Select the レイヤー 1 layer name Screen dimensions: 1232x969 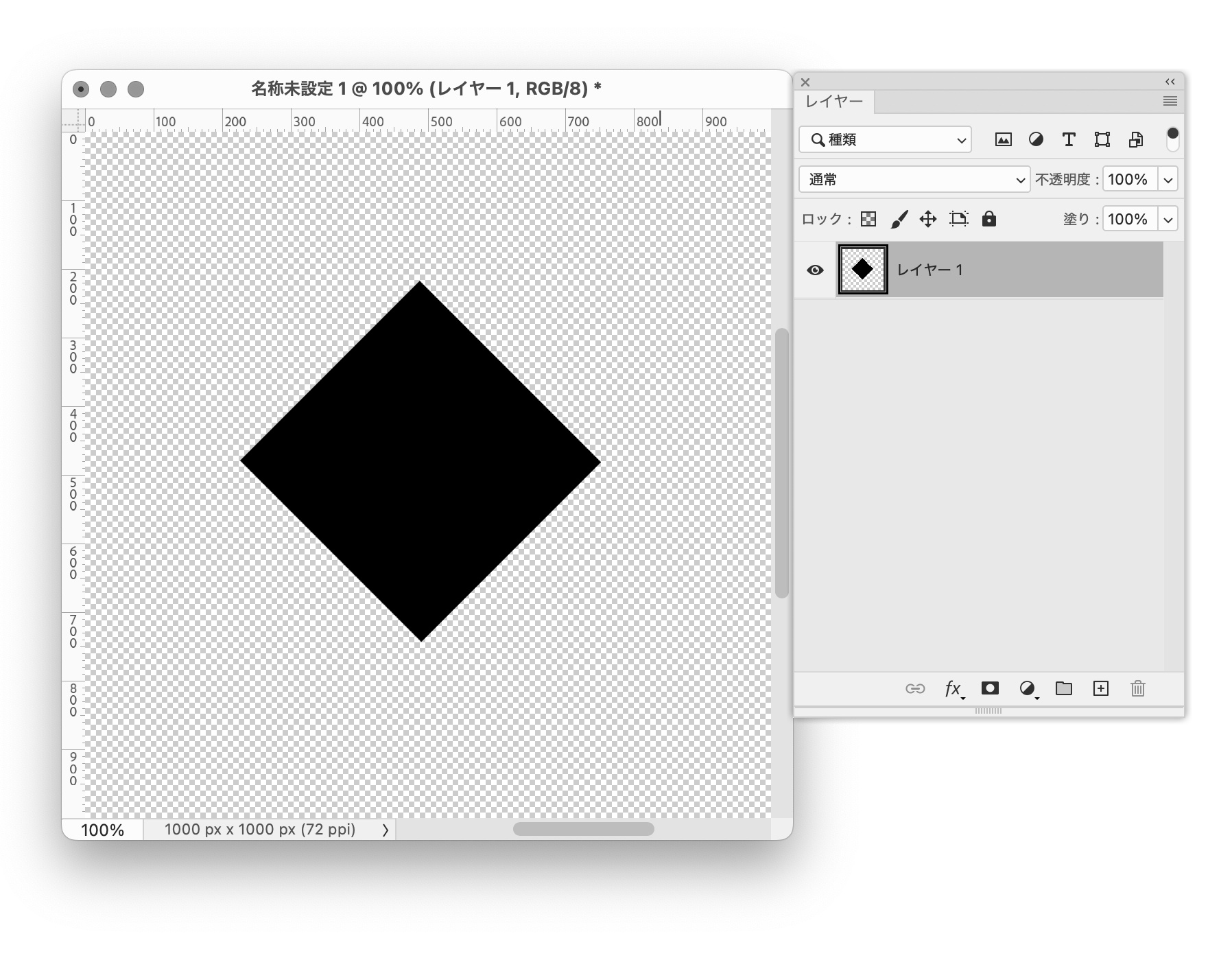click(929, 270)
